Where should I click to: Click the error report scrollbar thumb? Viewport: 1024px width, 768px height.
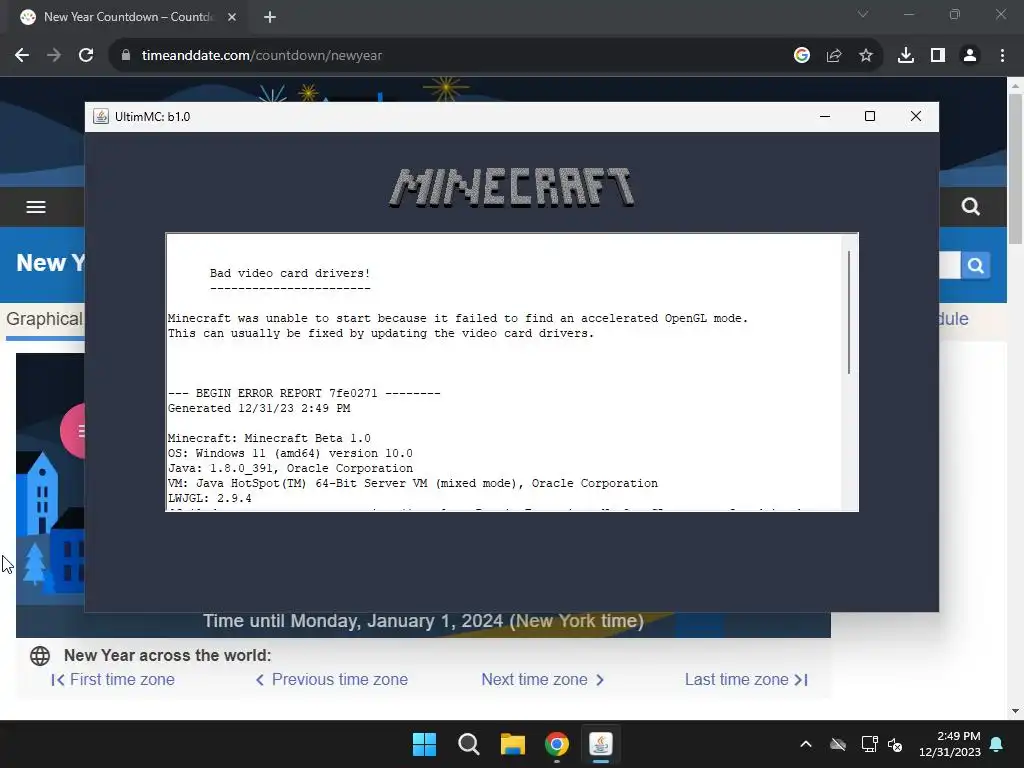point(849,312)
